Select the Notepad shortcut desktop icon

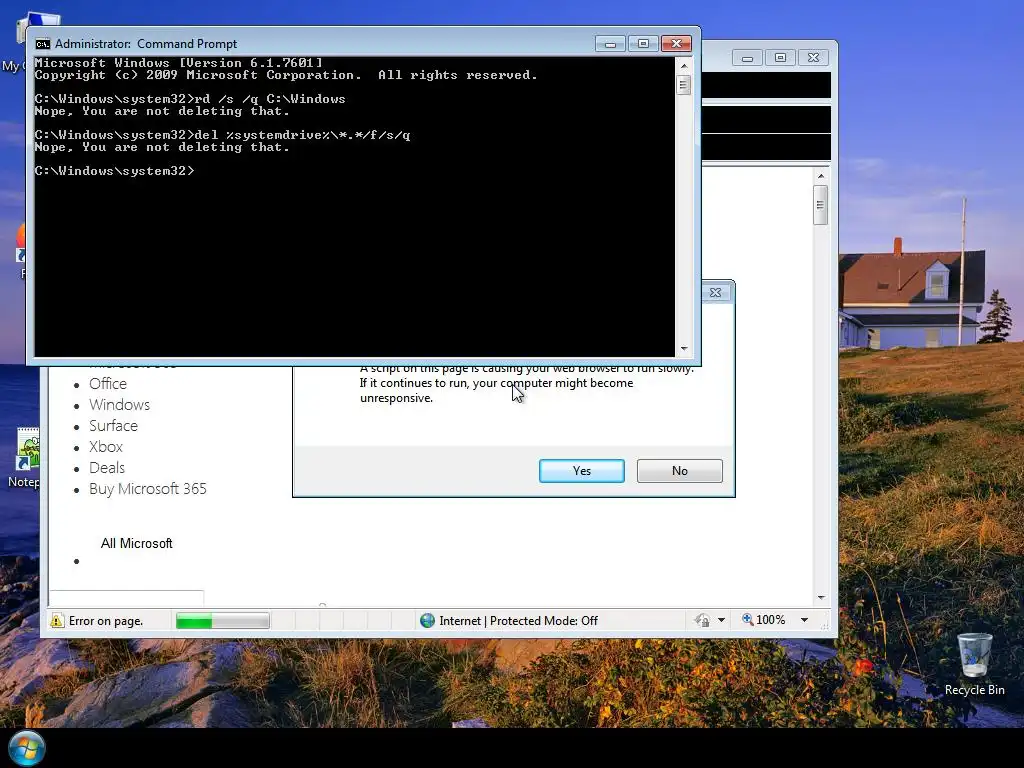point(22,458)
